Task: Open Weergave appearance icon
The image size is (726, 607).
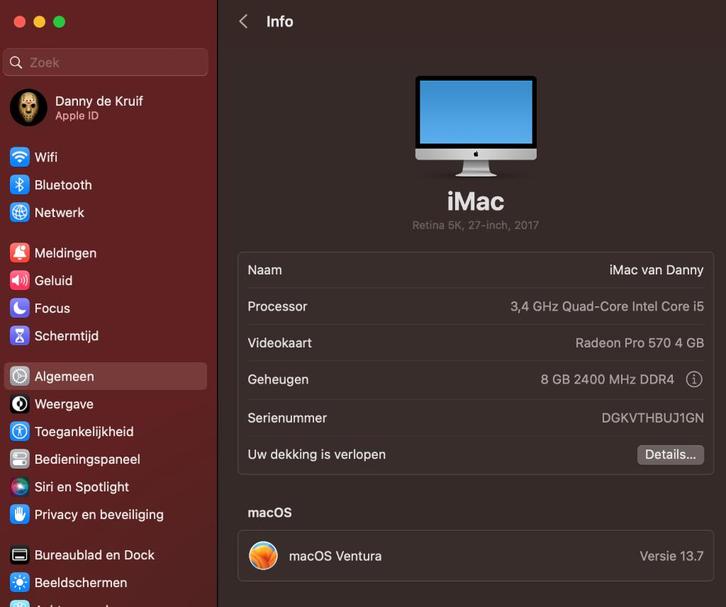Action: pyautogui.click(x=19, y=404)
